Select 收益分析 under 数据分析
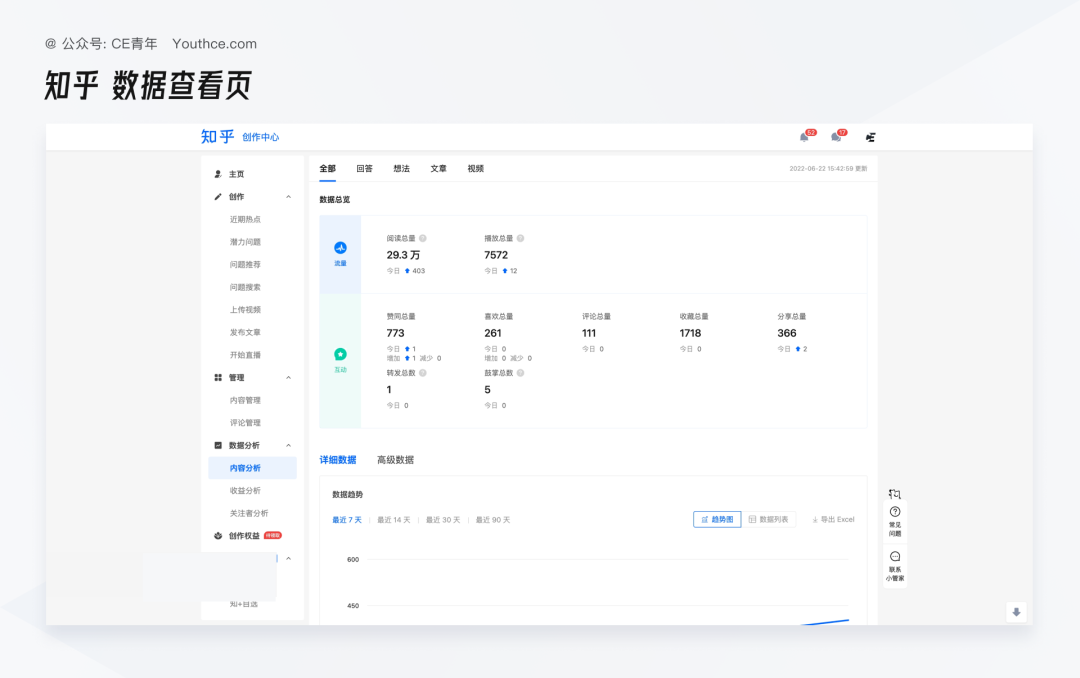Viewport: 1080px width, 678px height. pyautogui.click(x=245, y=491)
